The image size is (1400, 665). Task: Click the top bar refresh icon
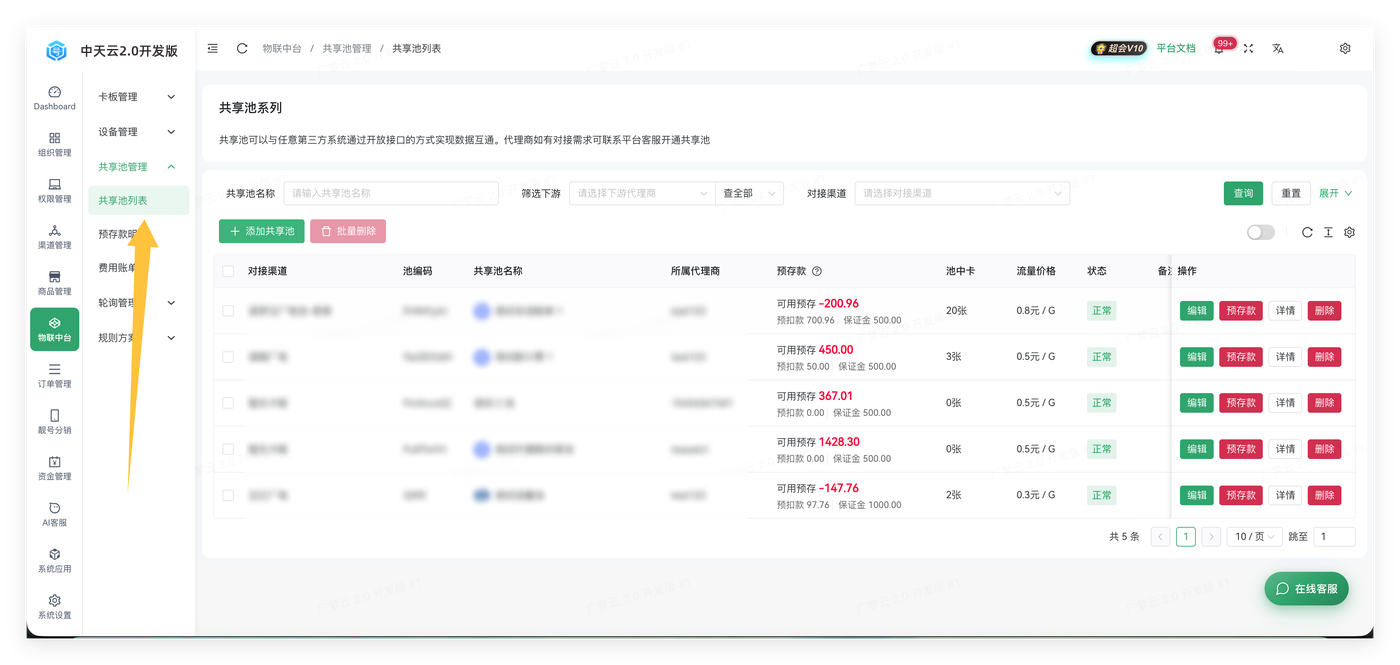click(242, 48)
